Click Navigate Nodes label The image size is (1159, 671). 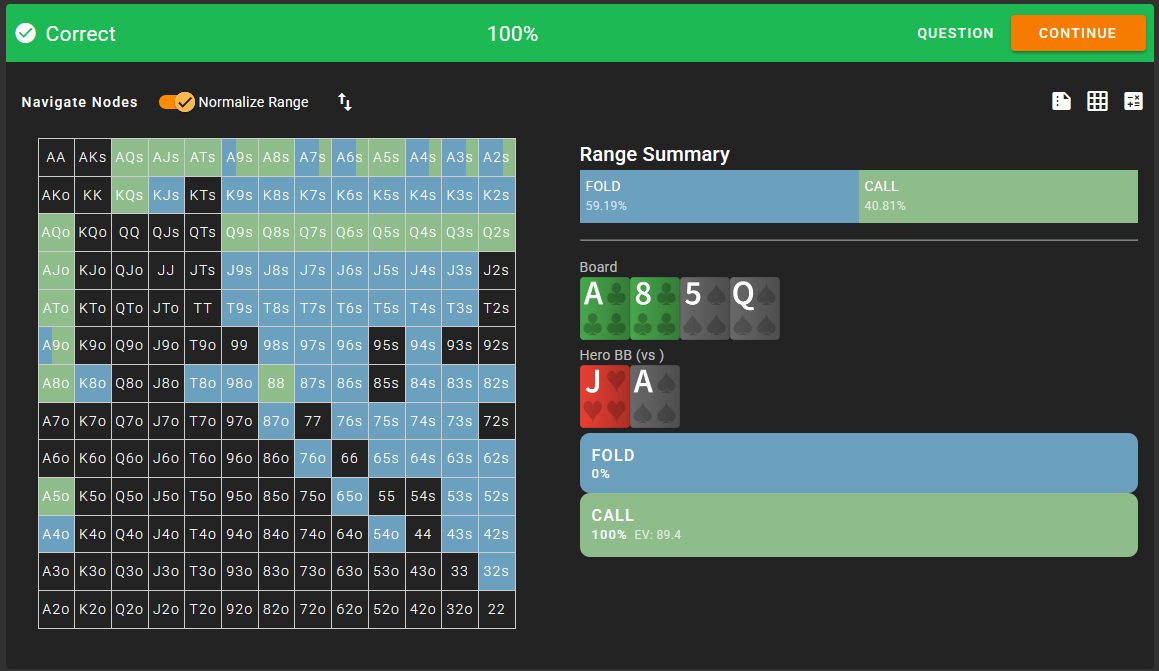pyautogui.click(x=79, y=102)
